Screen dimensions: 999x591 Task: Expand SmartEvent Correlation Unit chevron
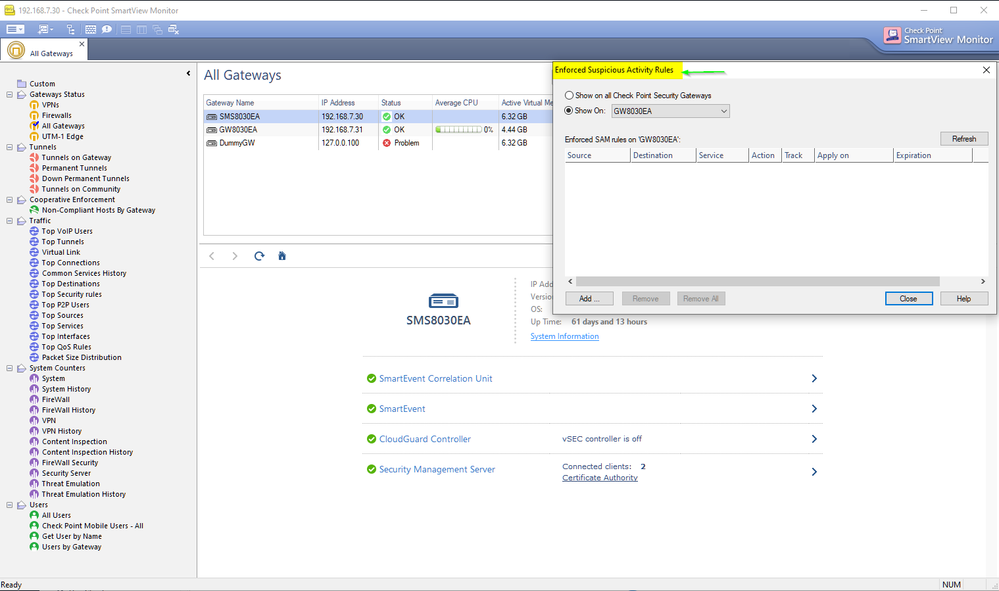click(x=814, y=378)
